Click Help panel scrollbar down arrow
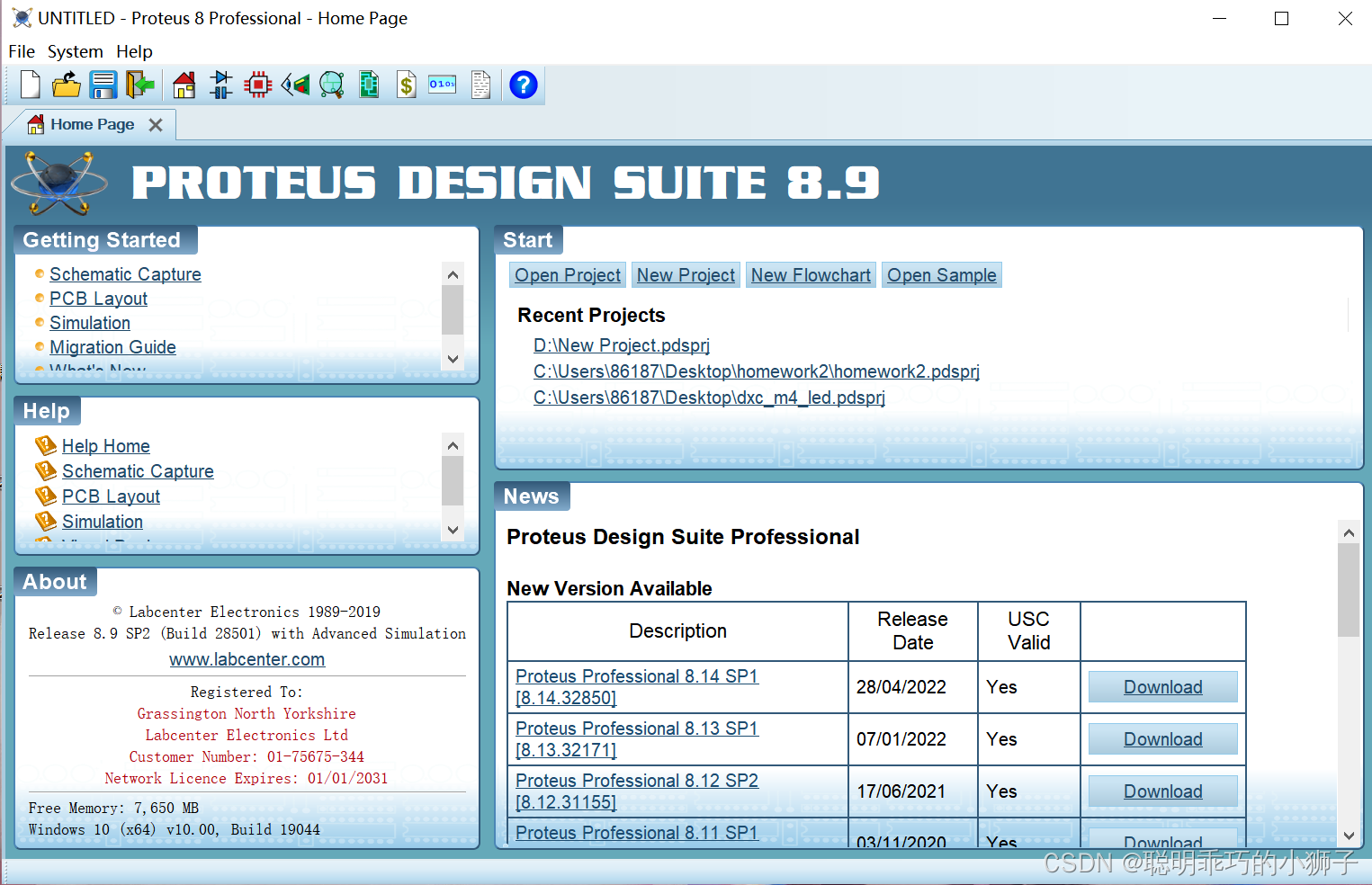 pyautogui.click(x=453, y=530)
